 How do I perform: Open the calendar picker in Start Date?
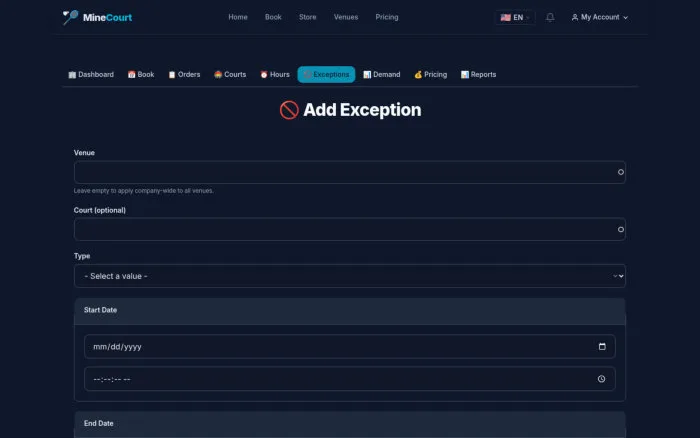(602, 346)
